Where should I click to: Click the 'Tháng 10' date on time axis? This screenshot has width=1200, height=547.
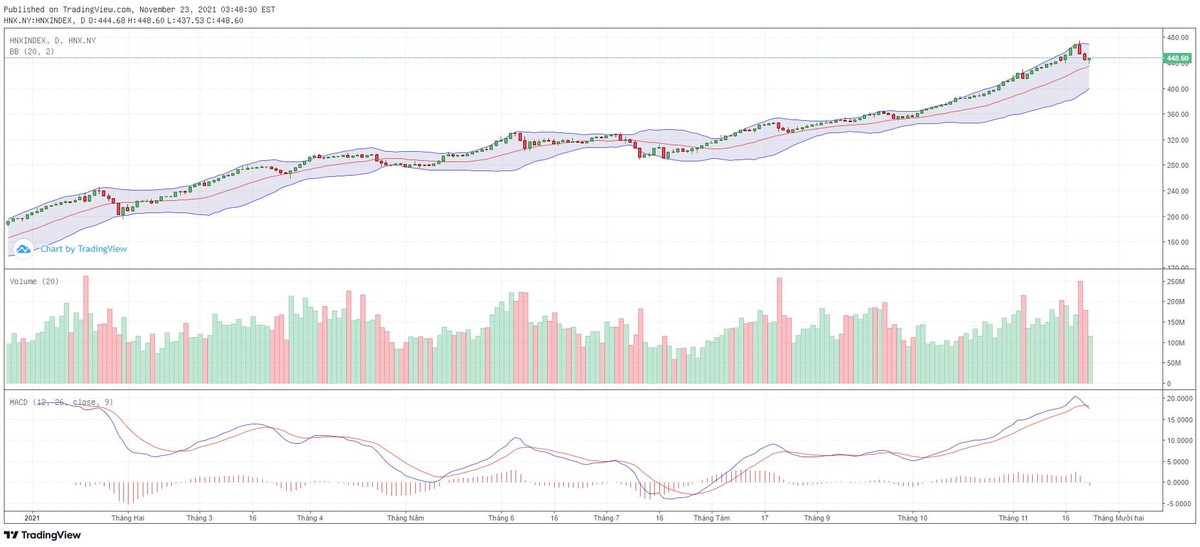[x=912, y=518]
